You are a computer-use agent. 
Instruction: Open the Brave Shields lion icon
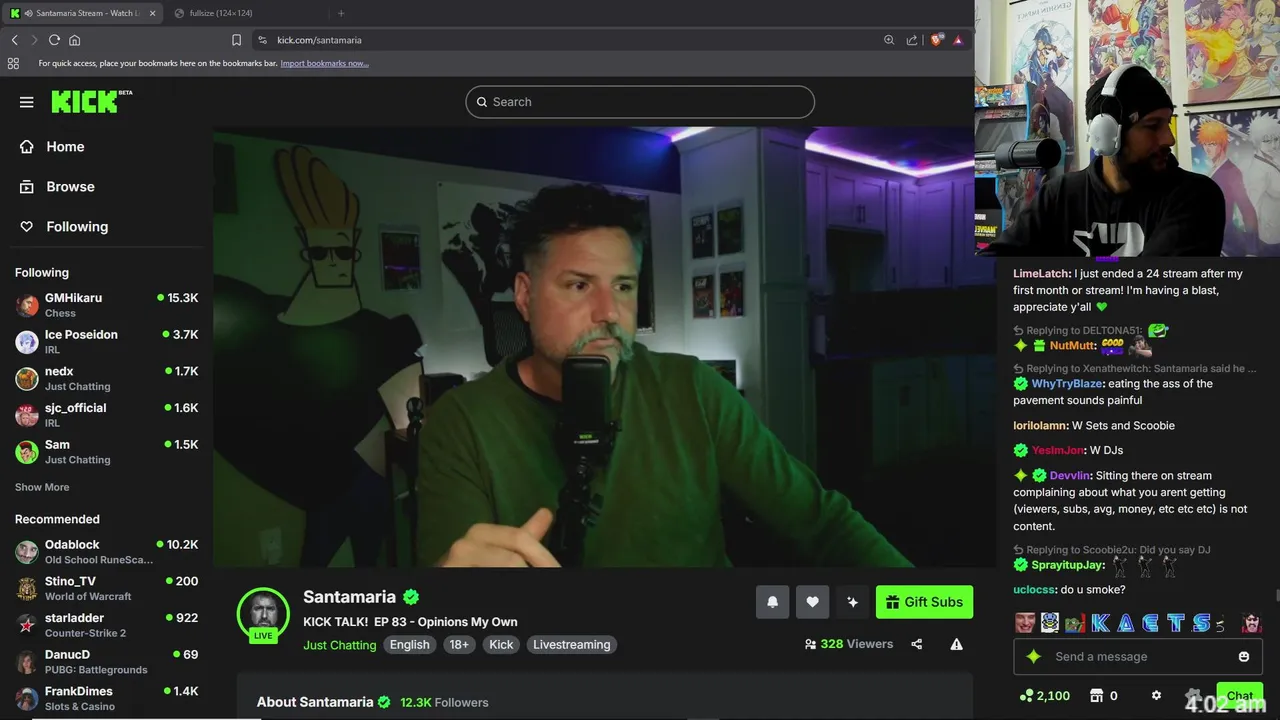(x=937, y=40)
